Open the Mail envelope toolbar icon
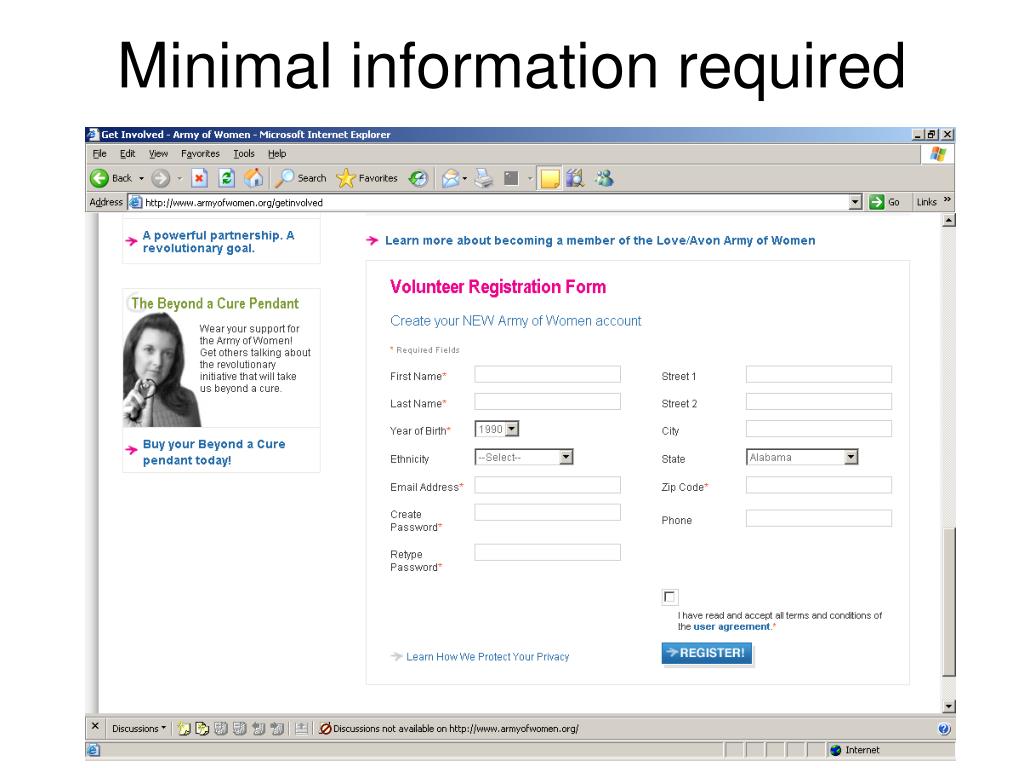Viewport: 1024px width, 768px height. pyautogui.click(x=451, y=178)
